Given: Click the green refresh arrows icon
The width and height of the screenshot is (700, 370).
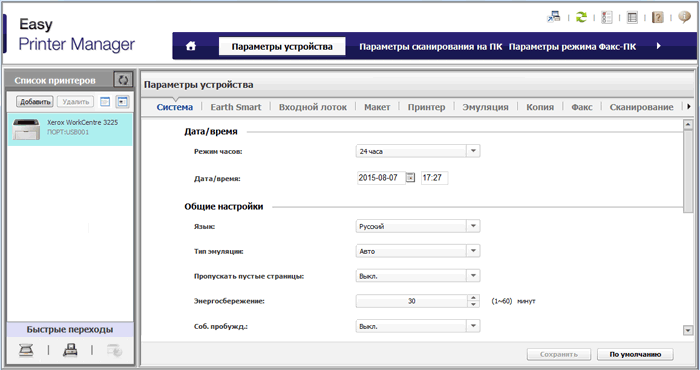Looking at the screenshot, I should pyautogui.click(x=581, y=17).
